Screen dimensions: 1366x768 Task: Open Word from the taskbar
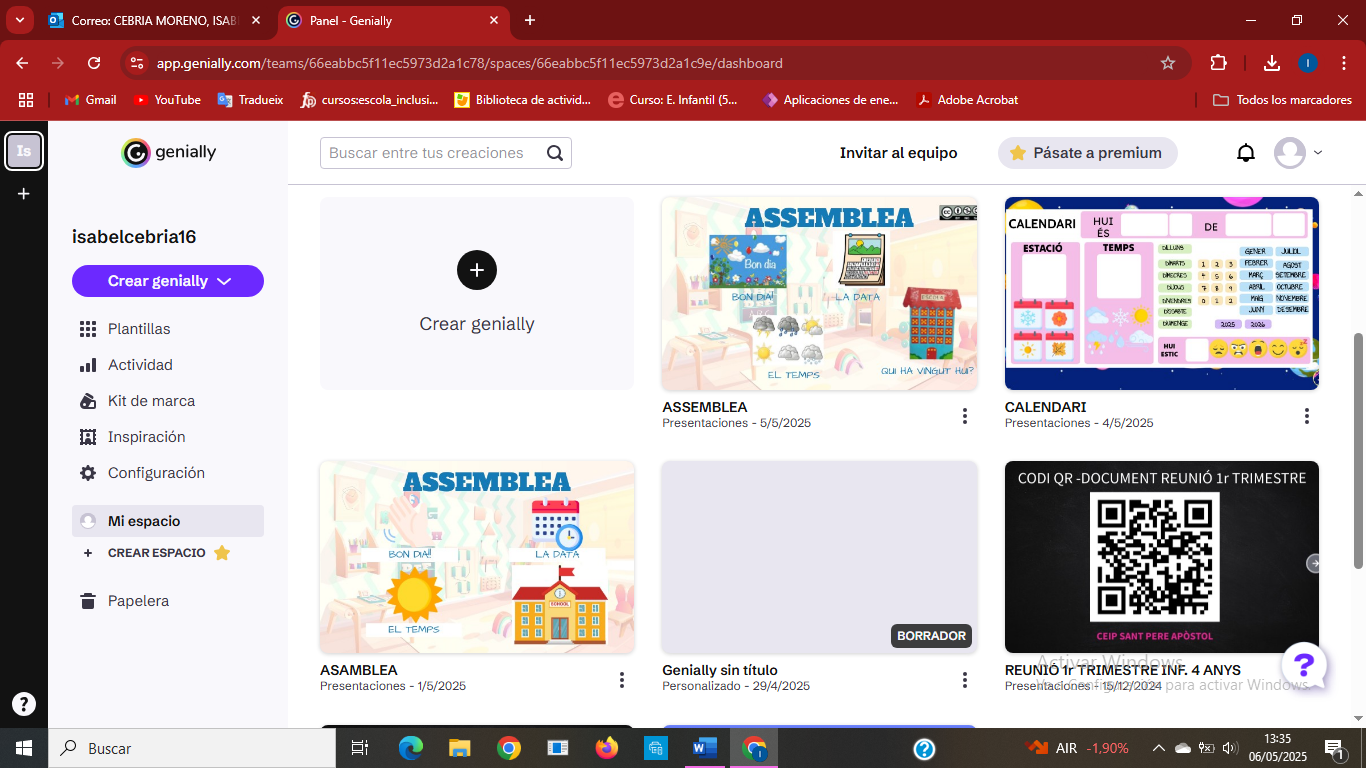click(705, 748)
